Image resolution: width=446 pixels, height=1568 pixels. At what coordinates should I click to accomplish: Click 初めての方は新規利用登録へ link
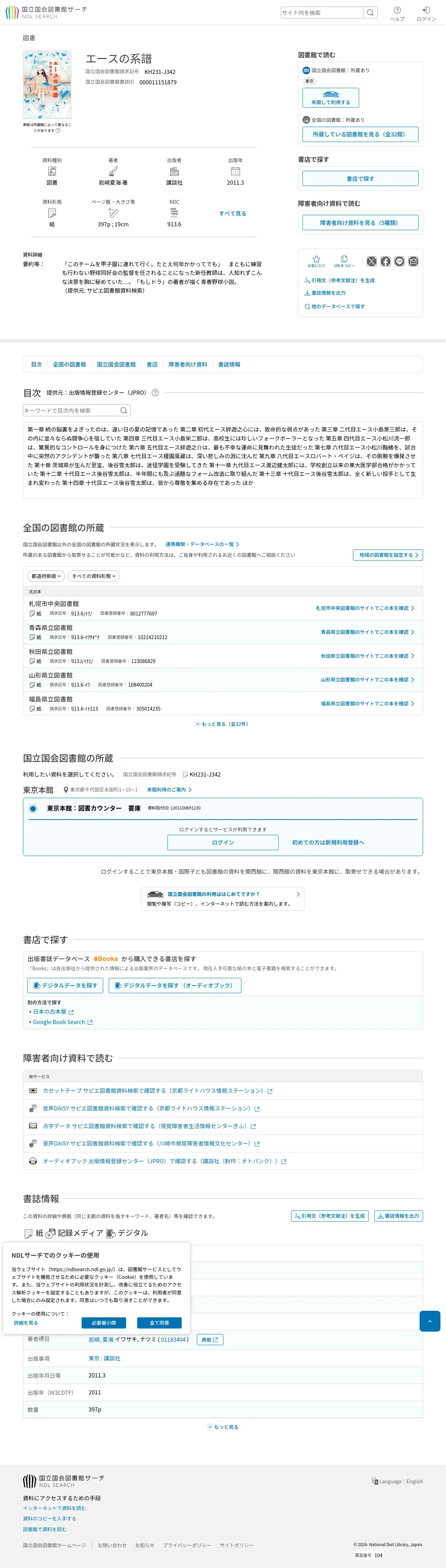(x=328, y=842)
